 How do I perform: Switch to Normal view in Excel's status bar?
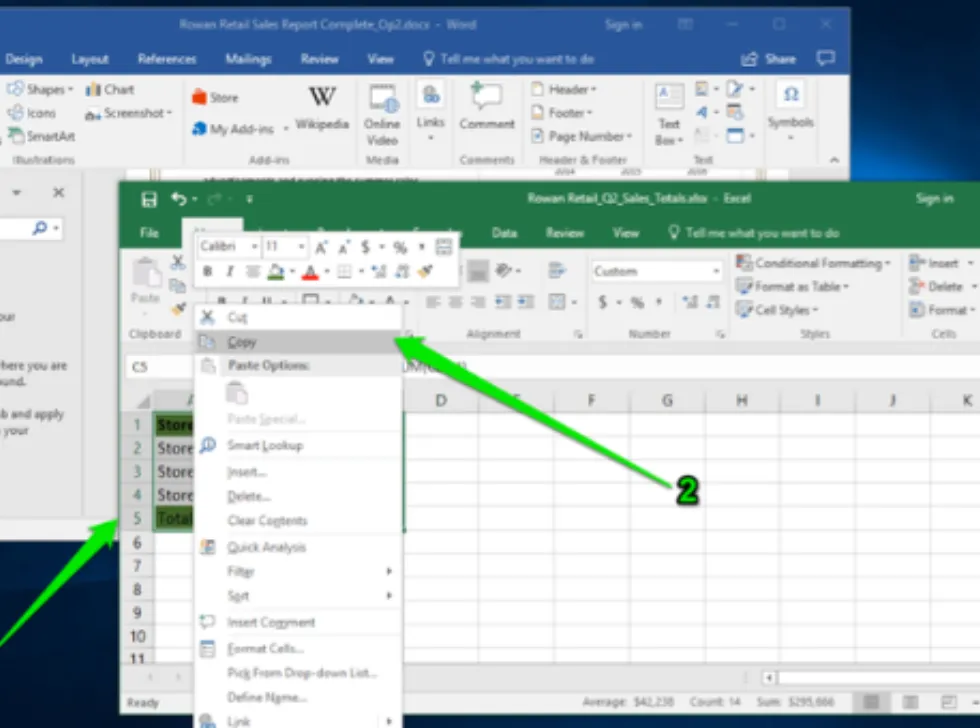872,702
